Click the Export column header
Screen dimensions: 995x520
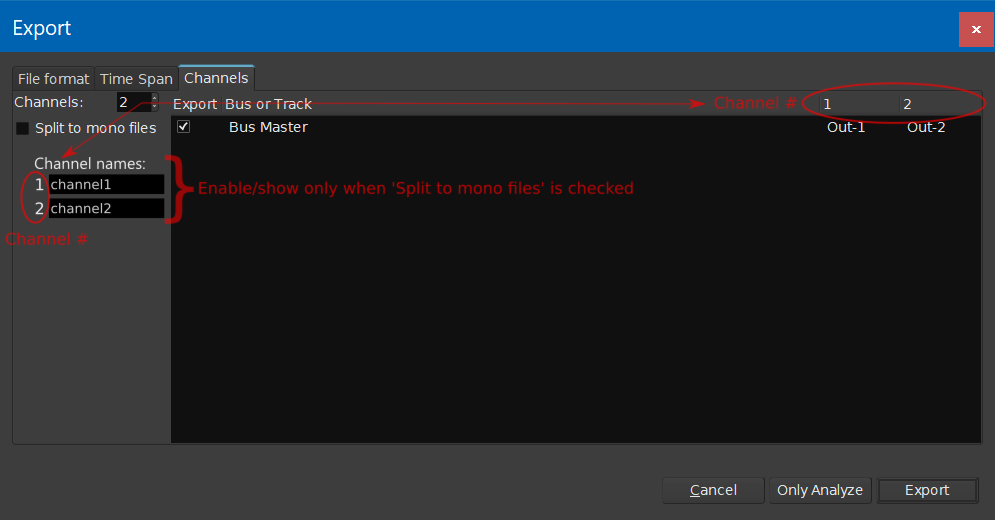coord(195,104)
